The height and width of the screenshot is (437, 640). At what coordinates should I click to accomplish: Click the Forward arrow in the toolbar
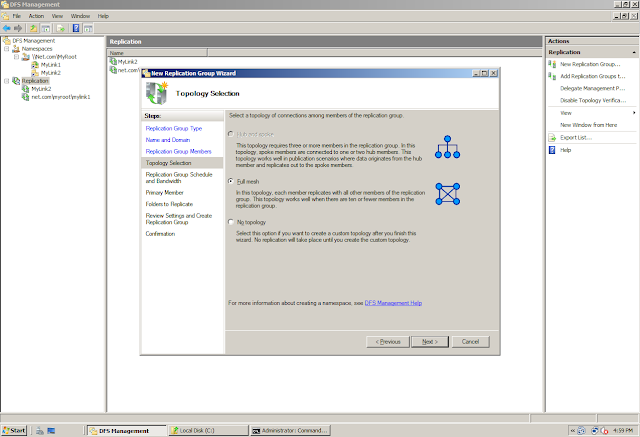point(18,28)
